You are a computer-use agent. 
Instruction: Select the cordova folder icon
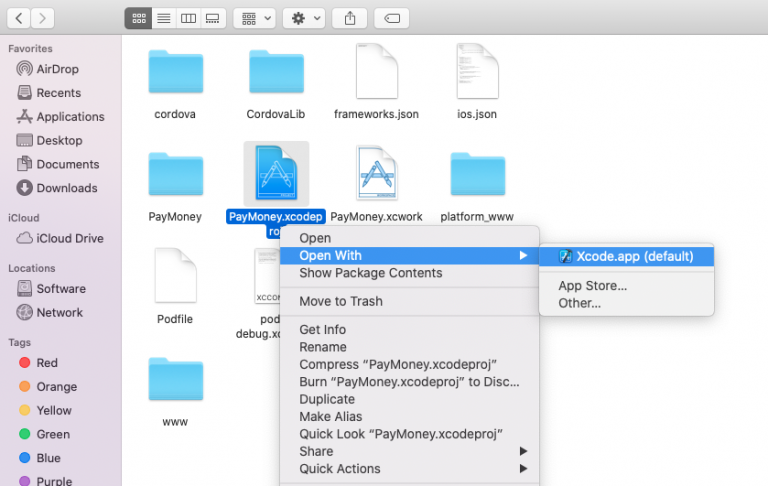coord(175,72)
